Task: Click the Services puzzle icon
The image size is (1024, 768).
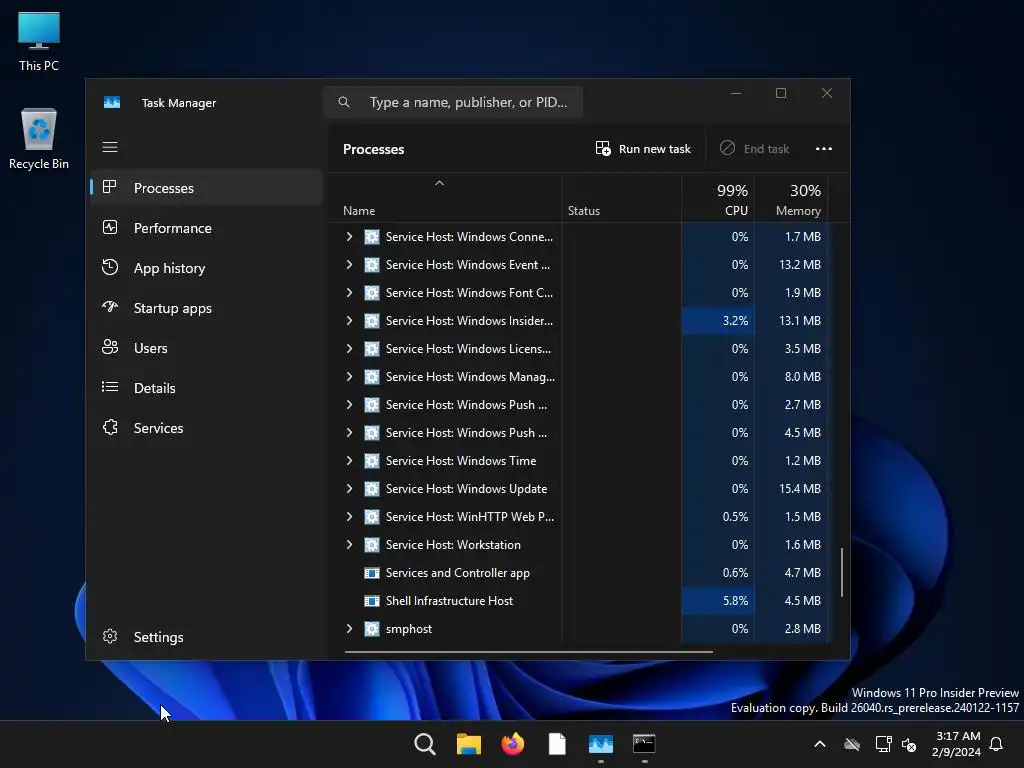Action: tap(110, 427)
